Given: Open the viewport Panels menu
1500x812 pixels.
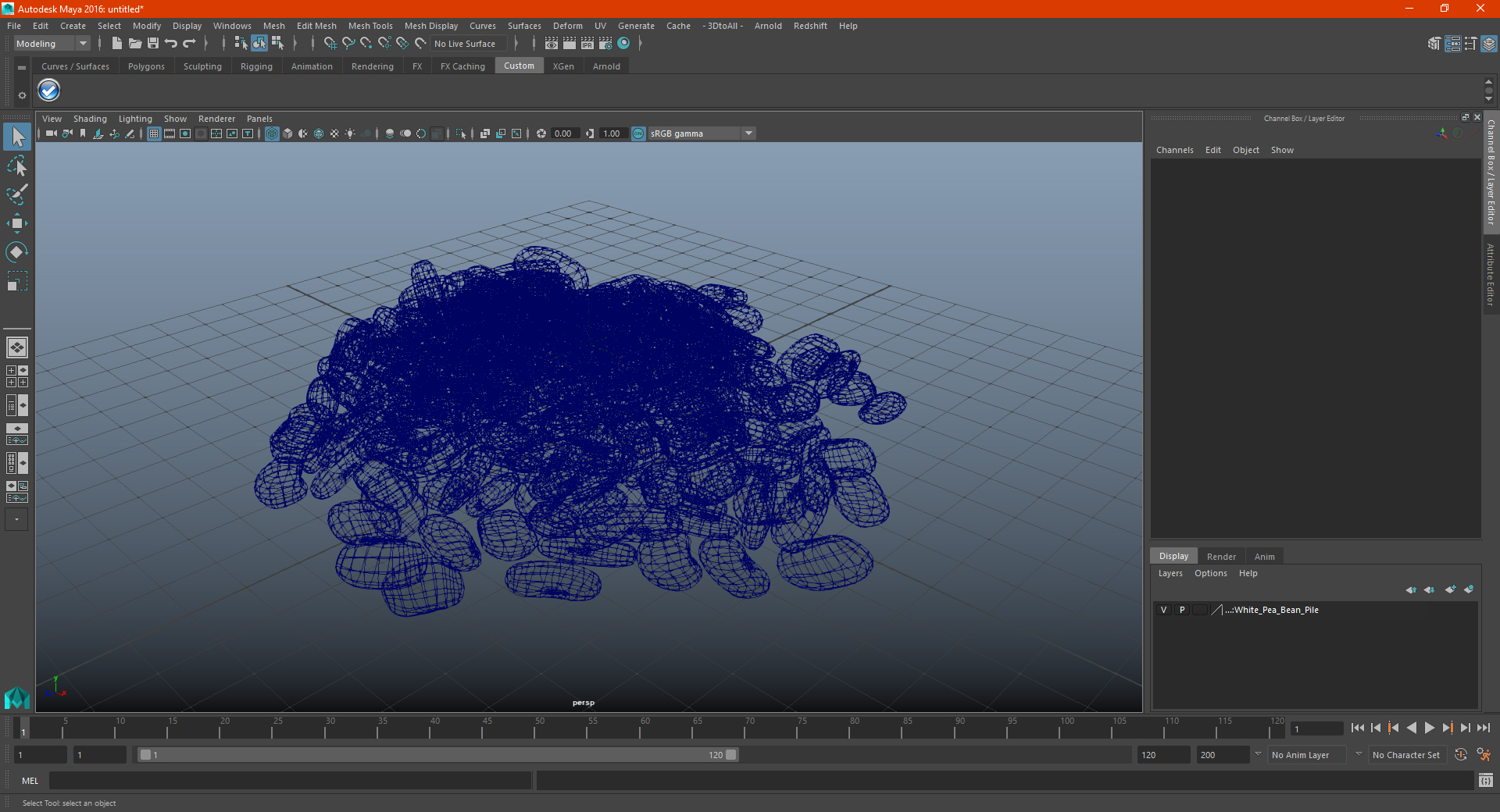Looking at the screenshot, I should click(259, 119).
